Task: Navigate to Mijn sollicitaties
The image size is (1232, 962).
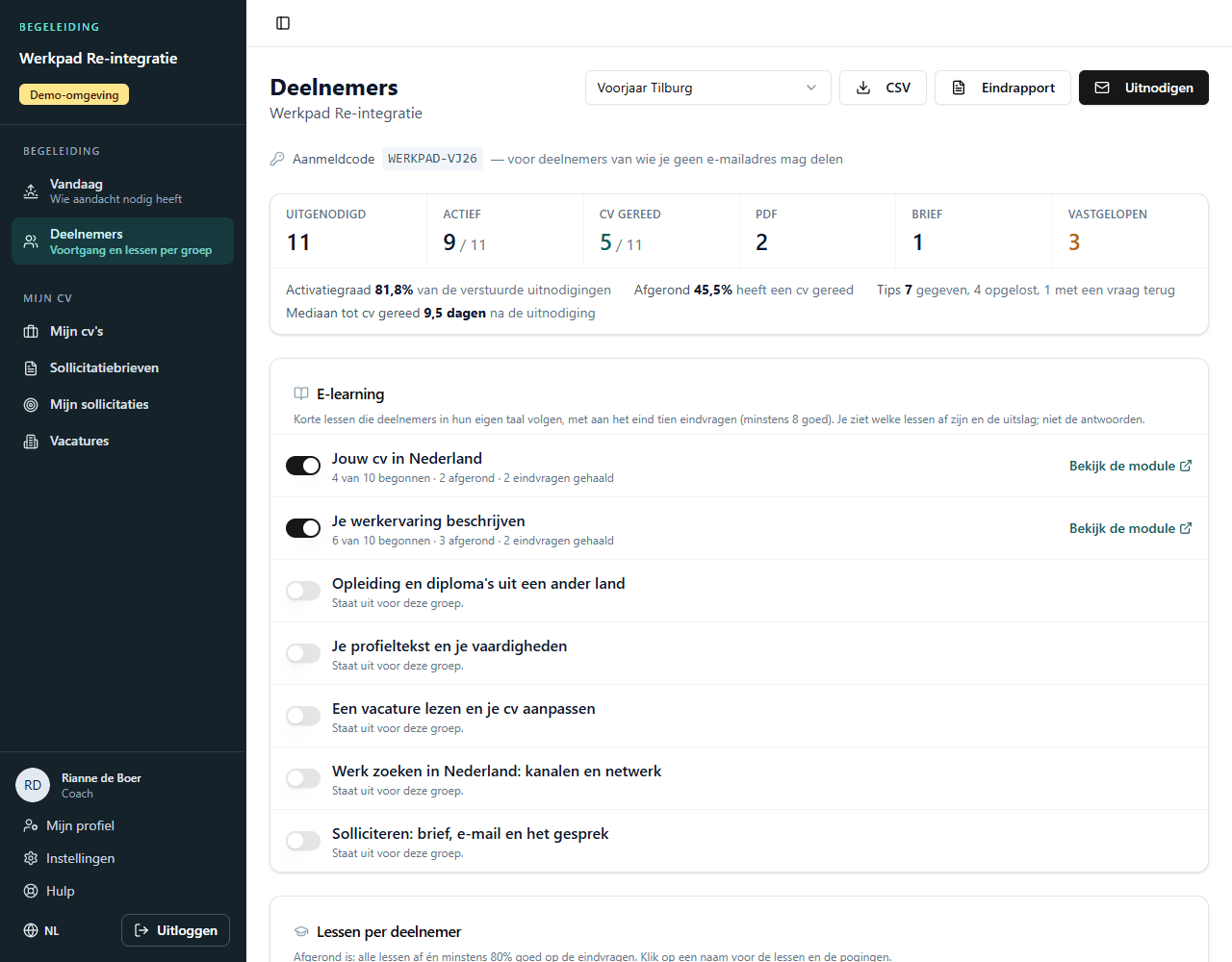Action: point(122,405)
